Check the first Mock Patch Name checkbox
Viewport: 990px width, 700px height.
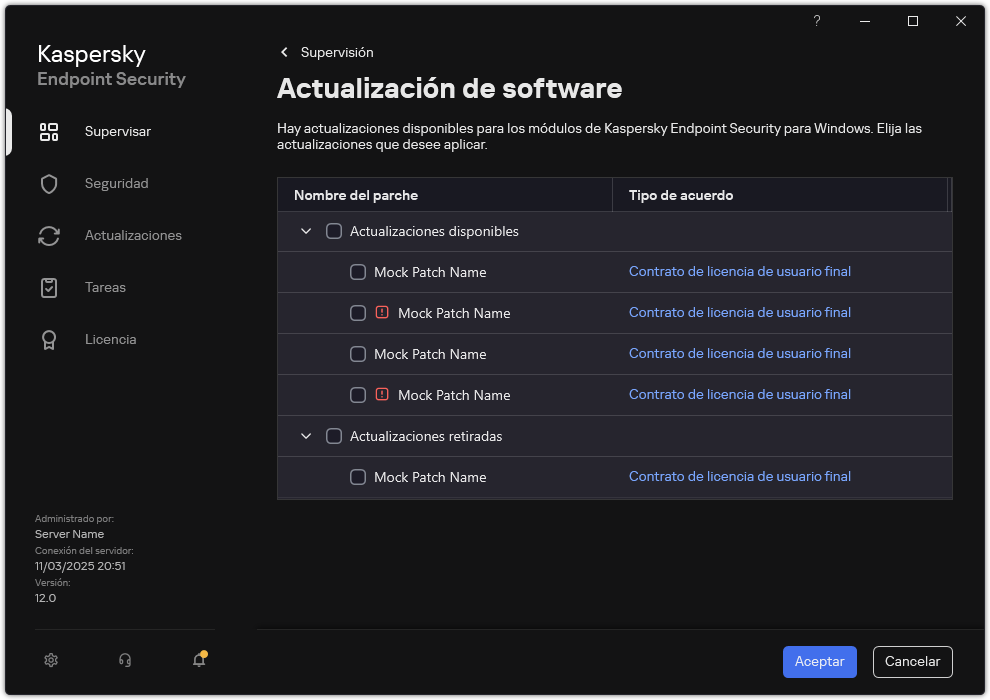(357, 272)
